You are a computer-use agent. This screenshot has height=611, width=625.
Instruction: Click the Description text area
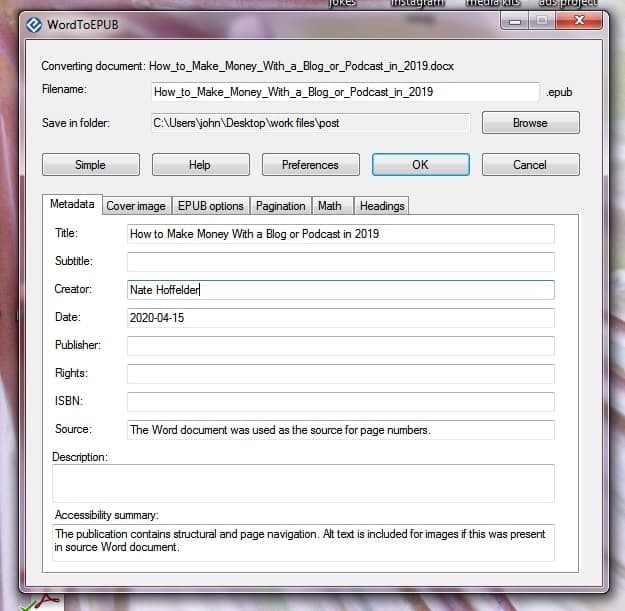(x=303, y=483)
